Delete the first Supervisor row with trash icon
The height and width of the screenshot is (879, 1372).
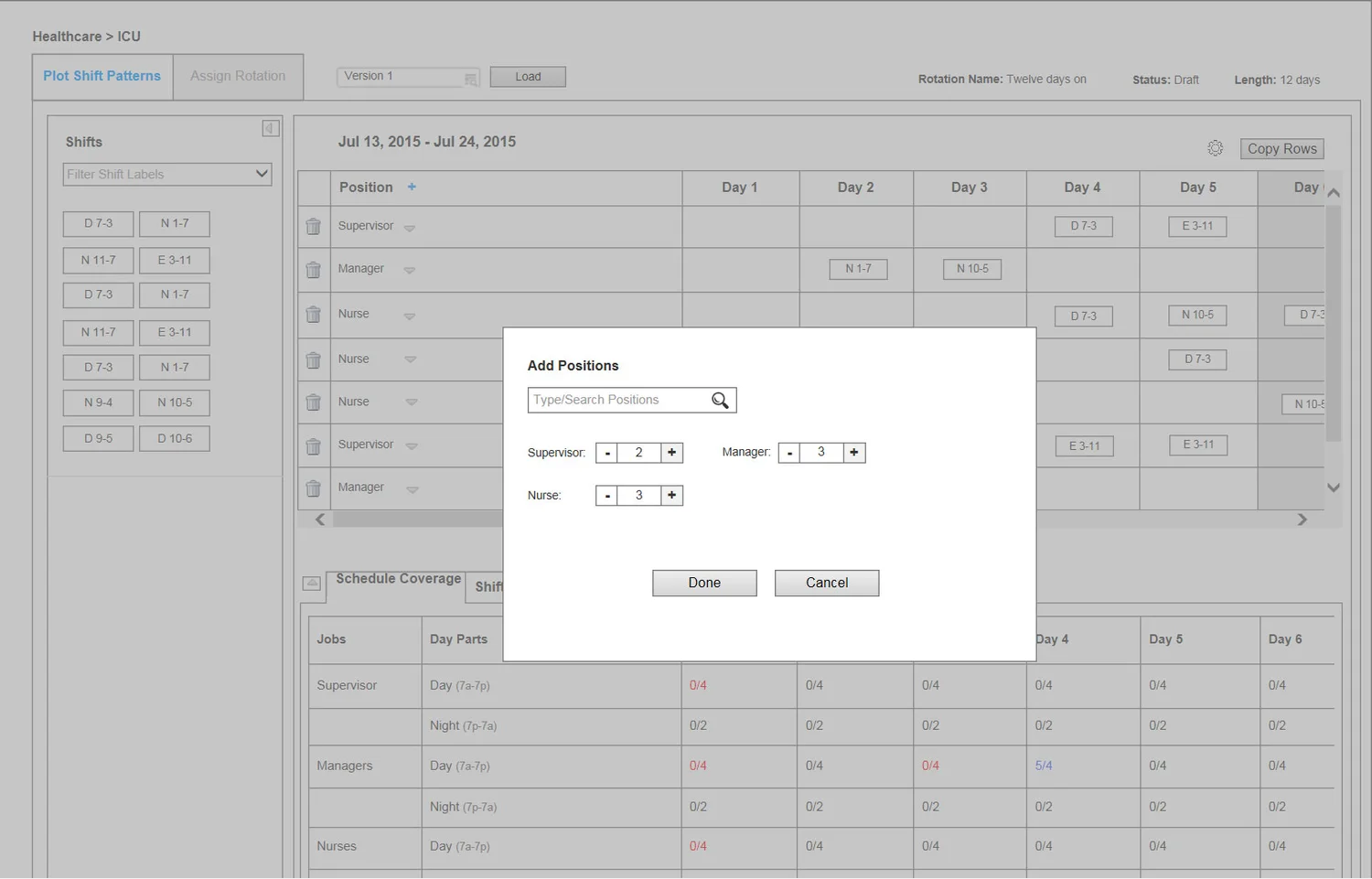point(313,227)
